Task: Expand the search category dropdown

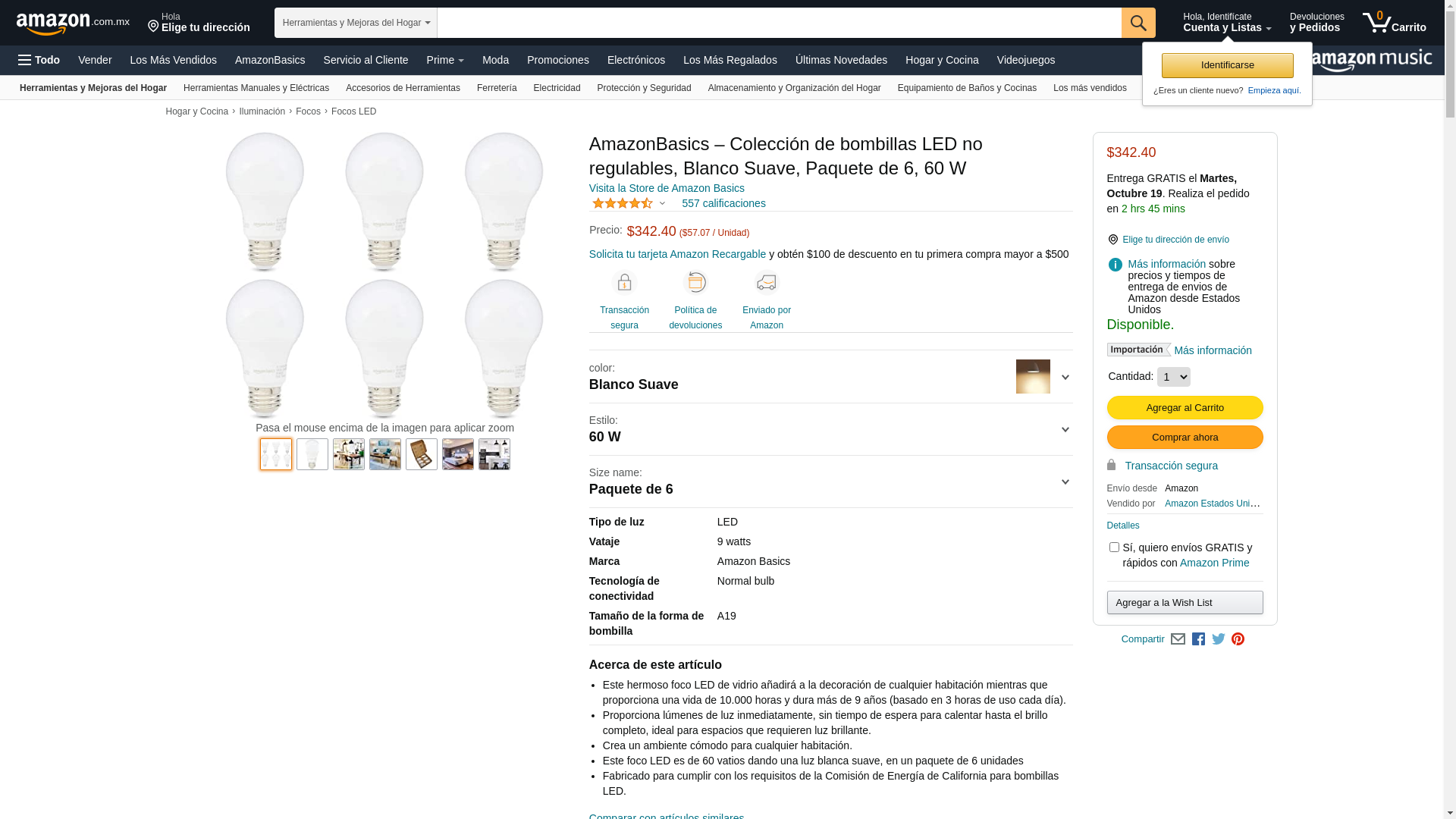Action: (x=356, y=23)
